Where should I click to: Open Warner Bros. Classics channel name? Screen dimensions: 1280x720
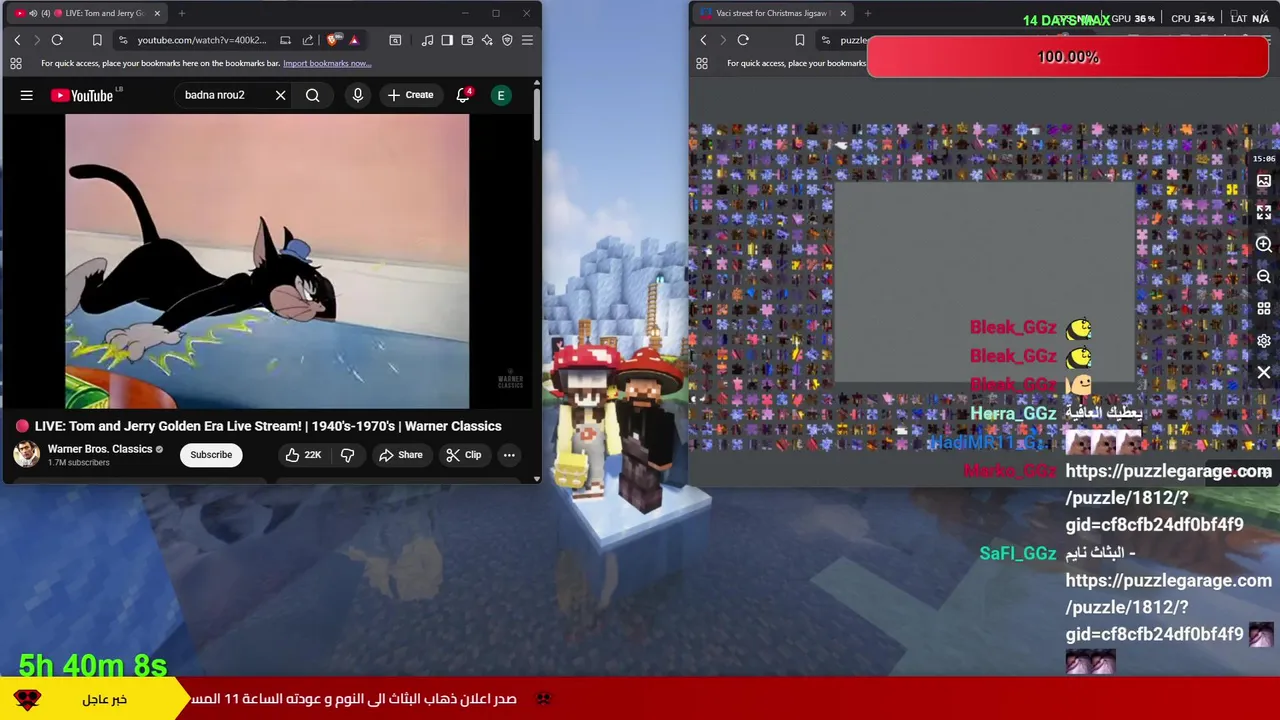tap(100, 449)
